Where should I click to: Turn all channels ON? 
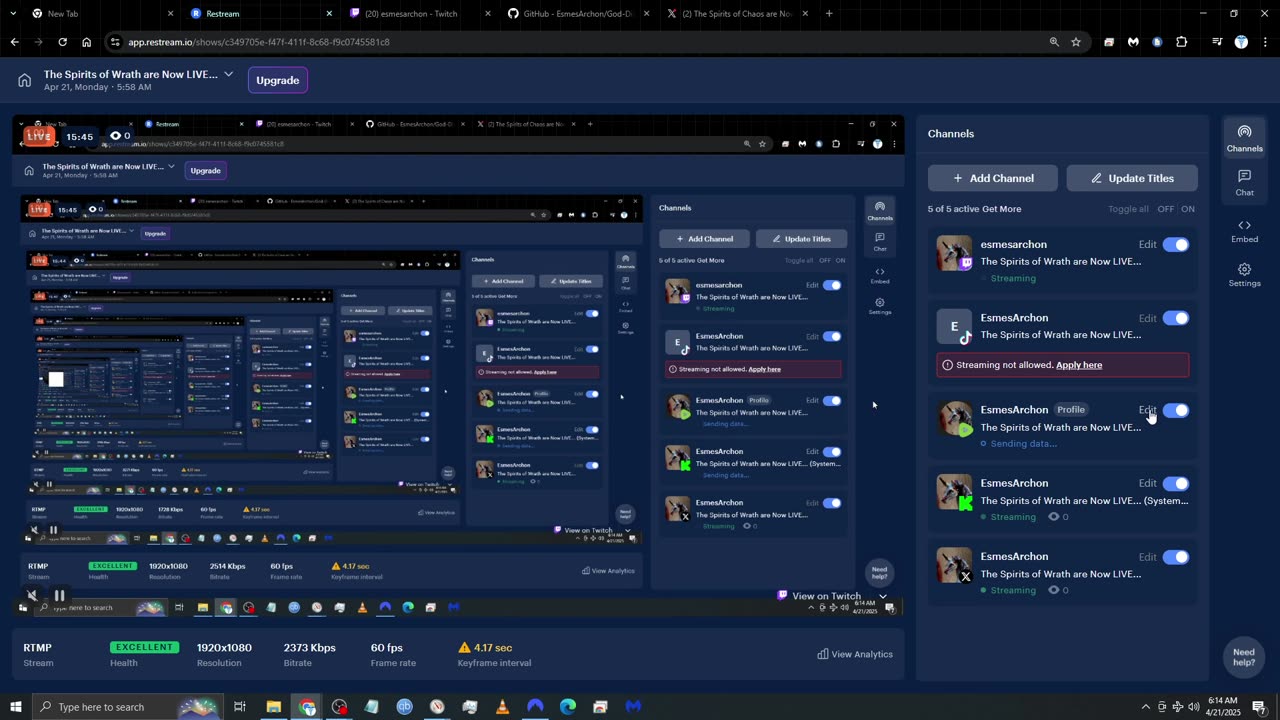(x=1188, y=209)
